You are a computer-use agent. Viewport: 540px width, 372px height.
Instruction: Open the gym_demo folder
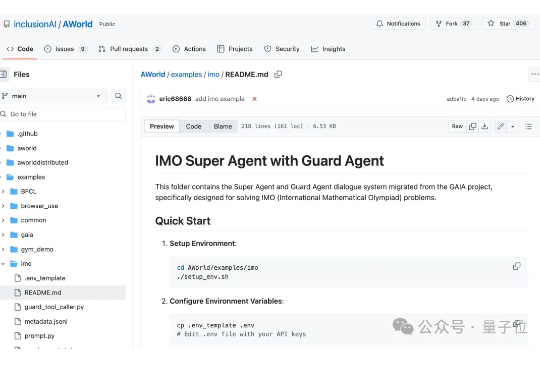pyautogui.click(x=37, y=249)
